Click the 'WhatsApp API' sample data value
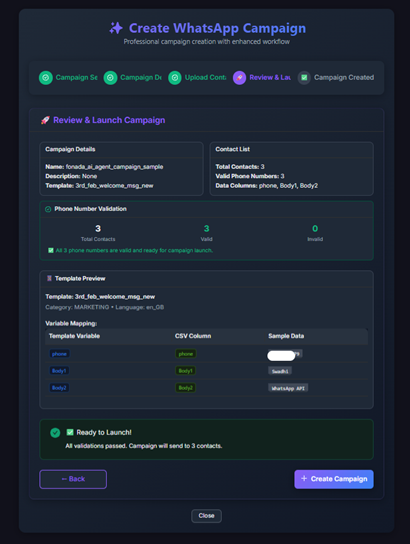Screen dimensions: 410x544 288,388
